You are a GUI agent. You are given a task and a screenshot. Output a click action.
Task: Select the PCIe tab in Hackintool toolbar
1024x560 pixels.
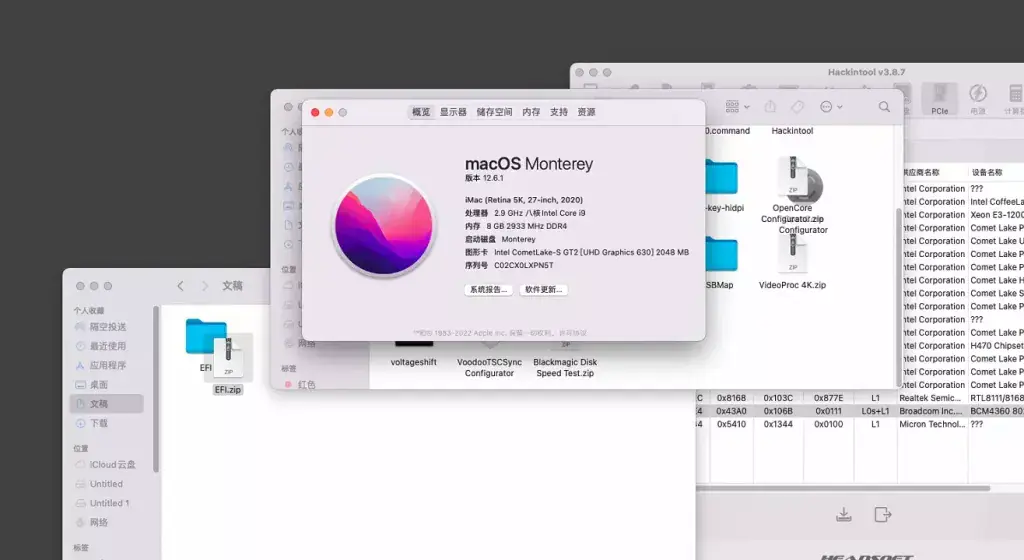click(939, 99)
